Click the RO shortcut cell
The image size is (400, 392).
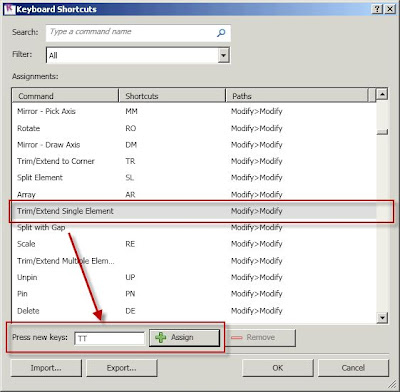coord(131,128)
